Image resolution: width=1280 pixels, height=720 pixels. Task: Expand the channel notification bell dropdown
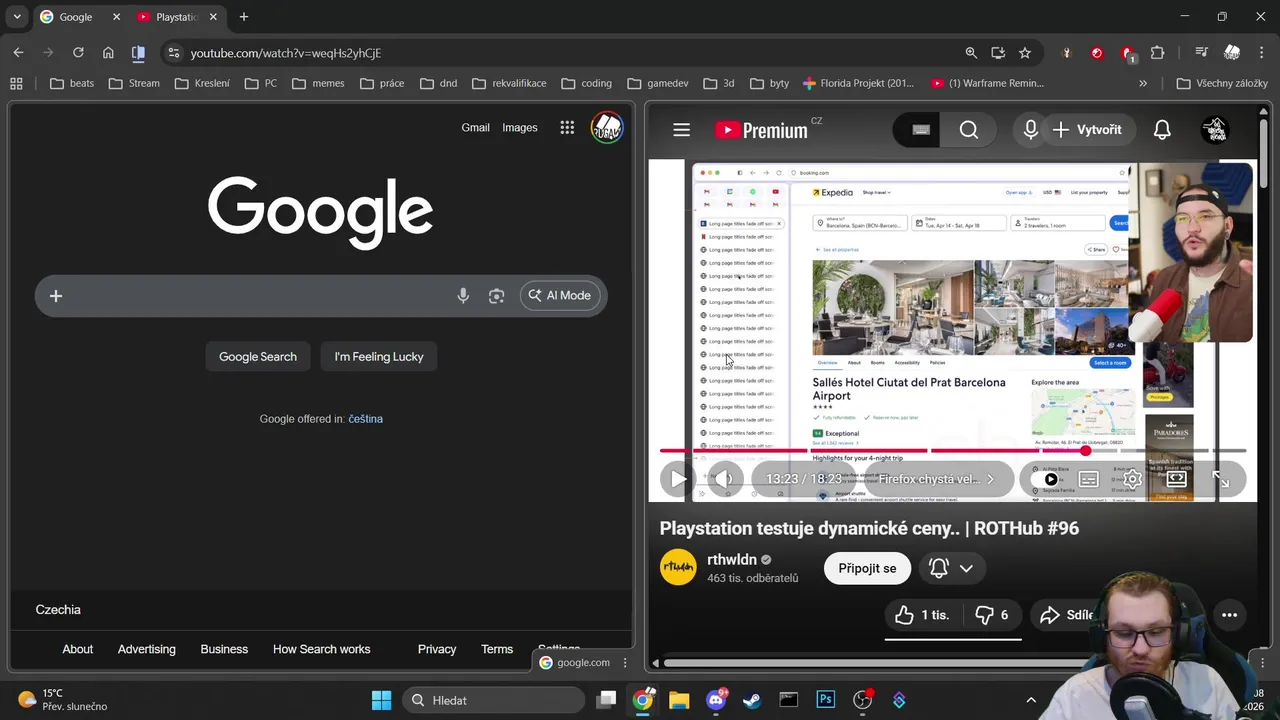(951, 568)
